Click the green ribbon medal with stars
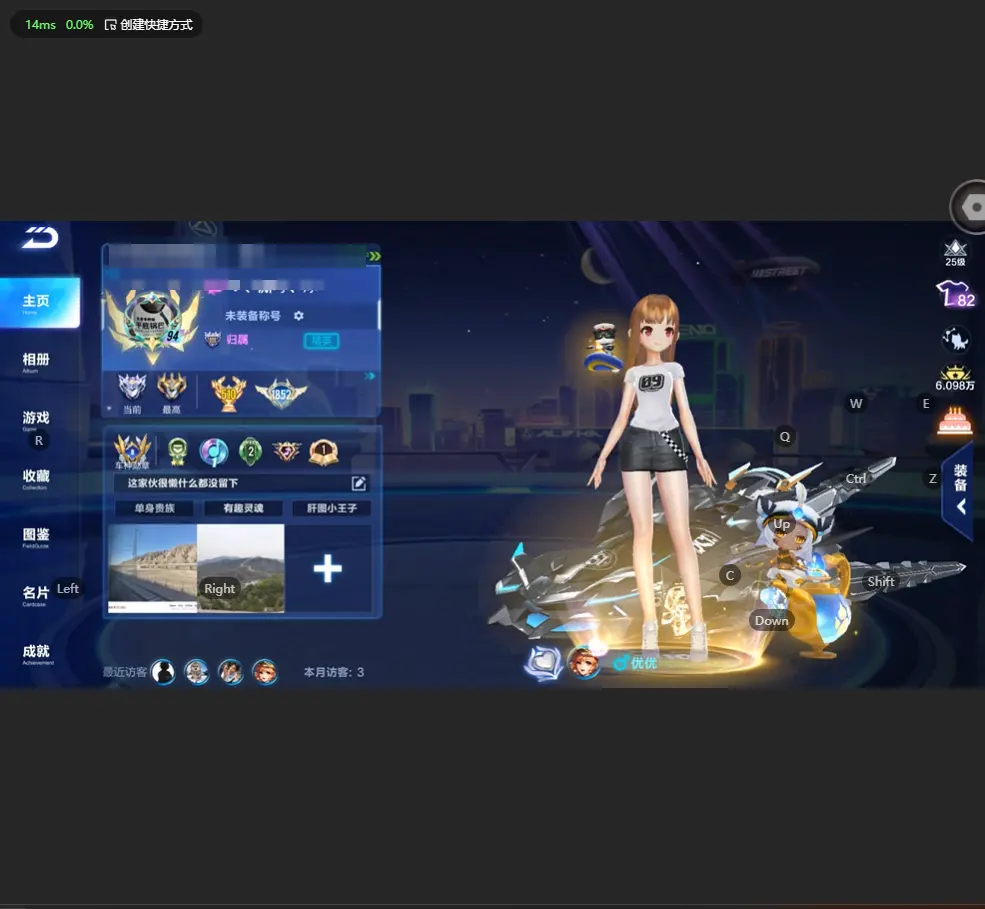 tap(178, 451)
